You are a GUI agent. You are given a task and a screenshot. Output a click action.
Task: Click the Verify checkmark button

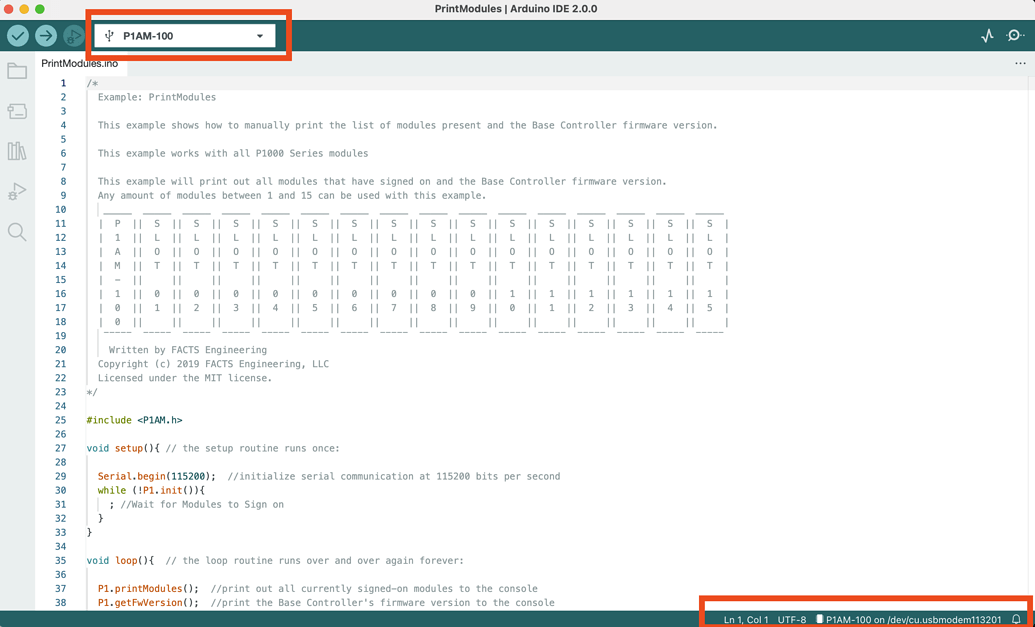point(17,34)
